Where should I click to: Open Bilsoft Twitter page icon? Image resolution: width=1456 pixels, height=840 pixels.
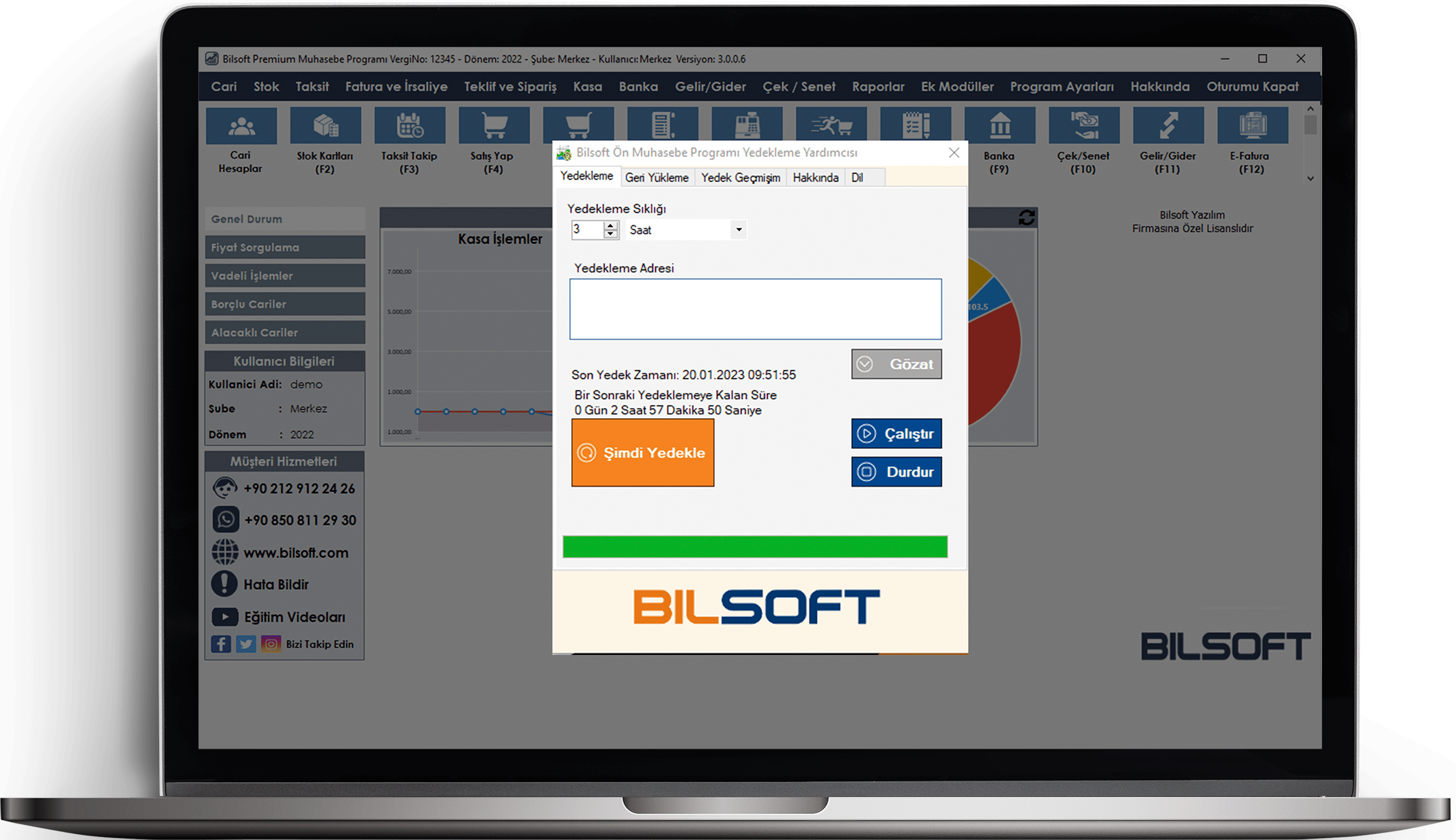point(245,644)
